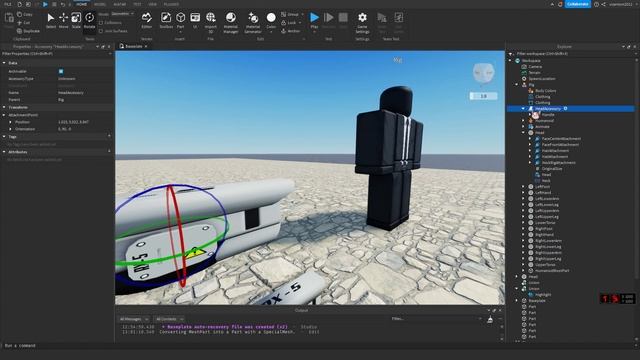Activate the Scale tool
This screenshot has width=640, height=360.
click(x=76, y=21)
